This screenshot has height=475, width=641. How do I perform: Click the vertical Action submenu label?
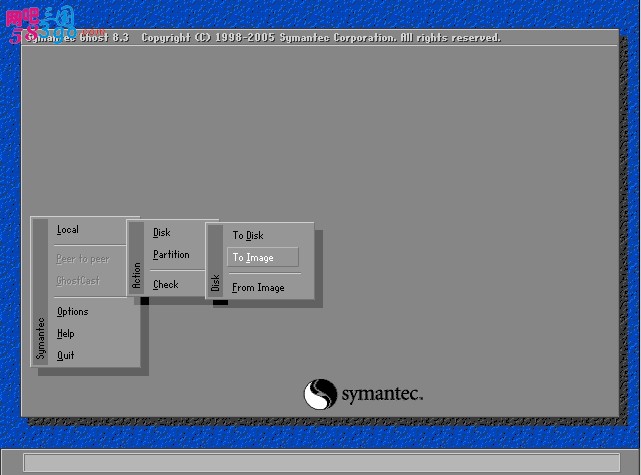pyautogui.click(x=136, y=275)
